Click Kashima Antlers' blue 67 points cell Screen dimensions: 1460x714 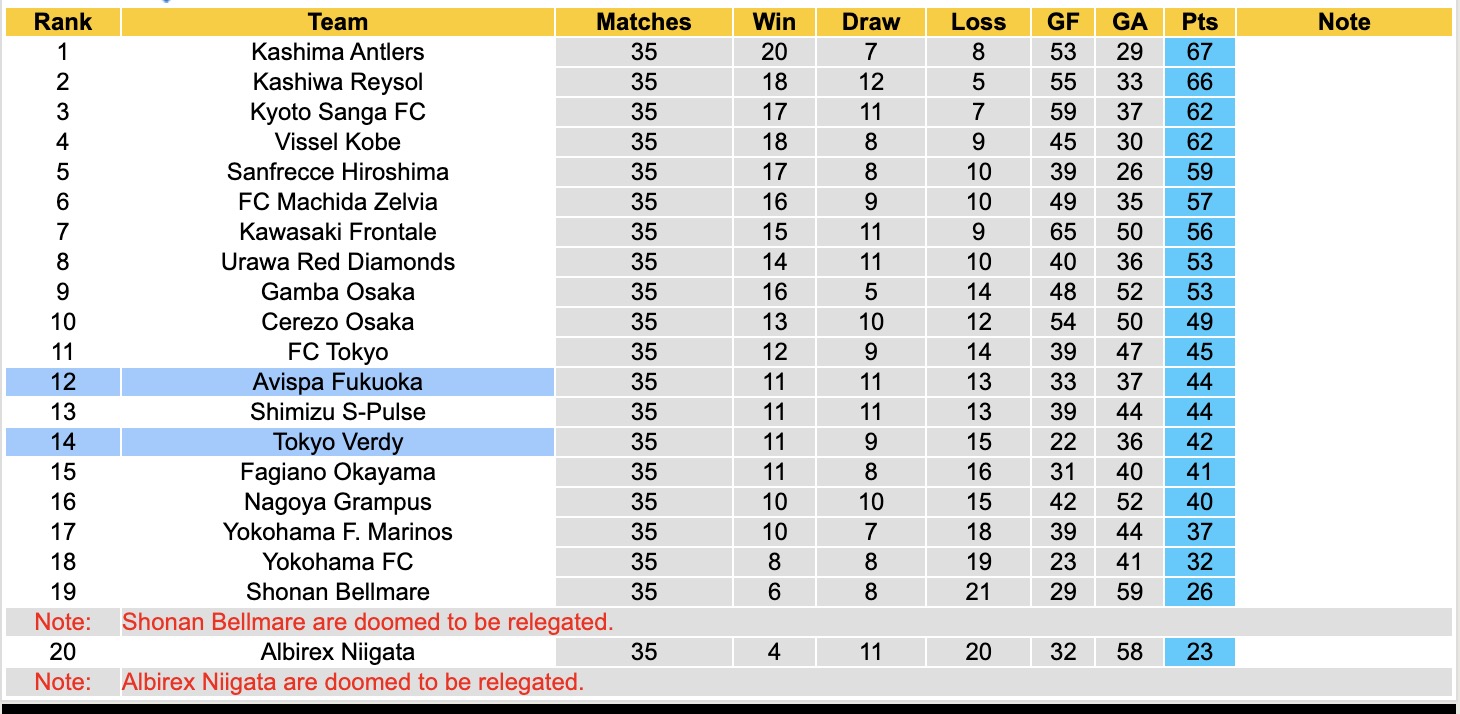1199,52
